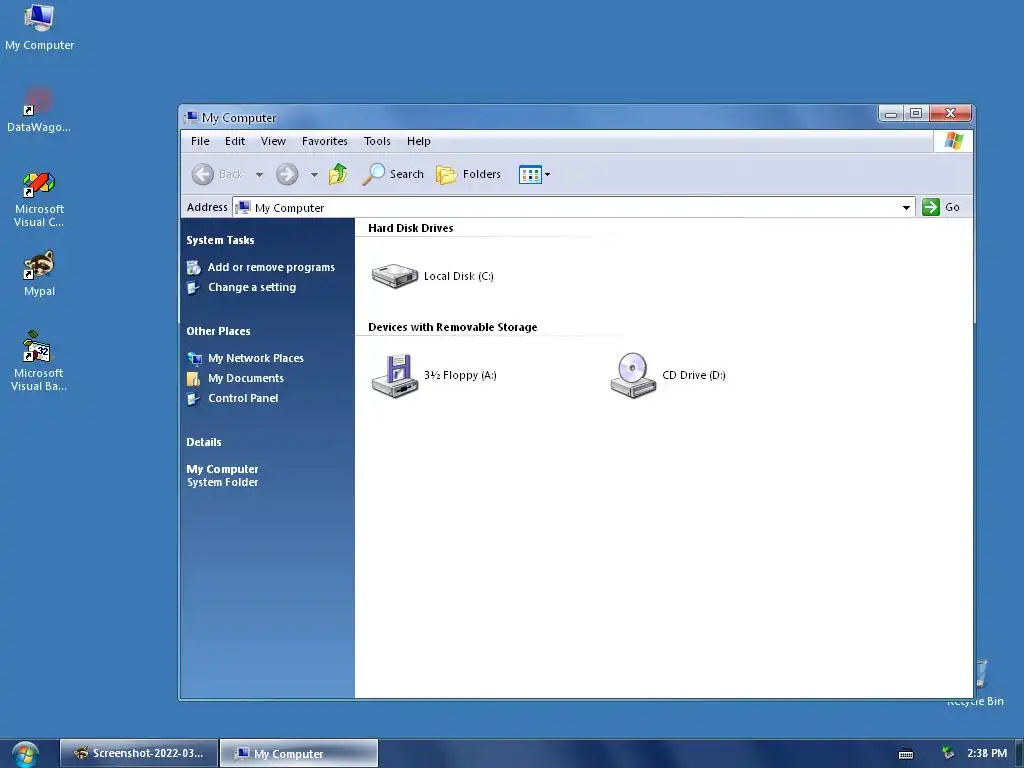
Task: Select the DataWago desktop shortcut
Action: [x=39, y=110]
